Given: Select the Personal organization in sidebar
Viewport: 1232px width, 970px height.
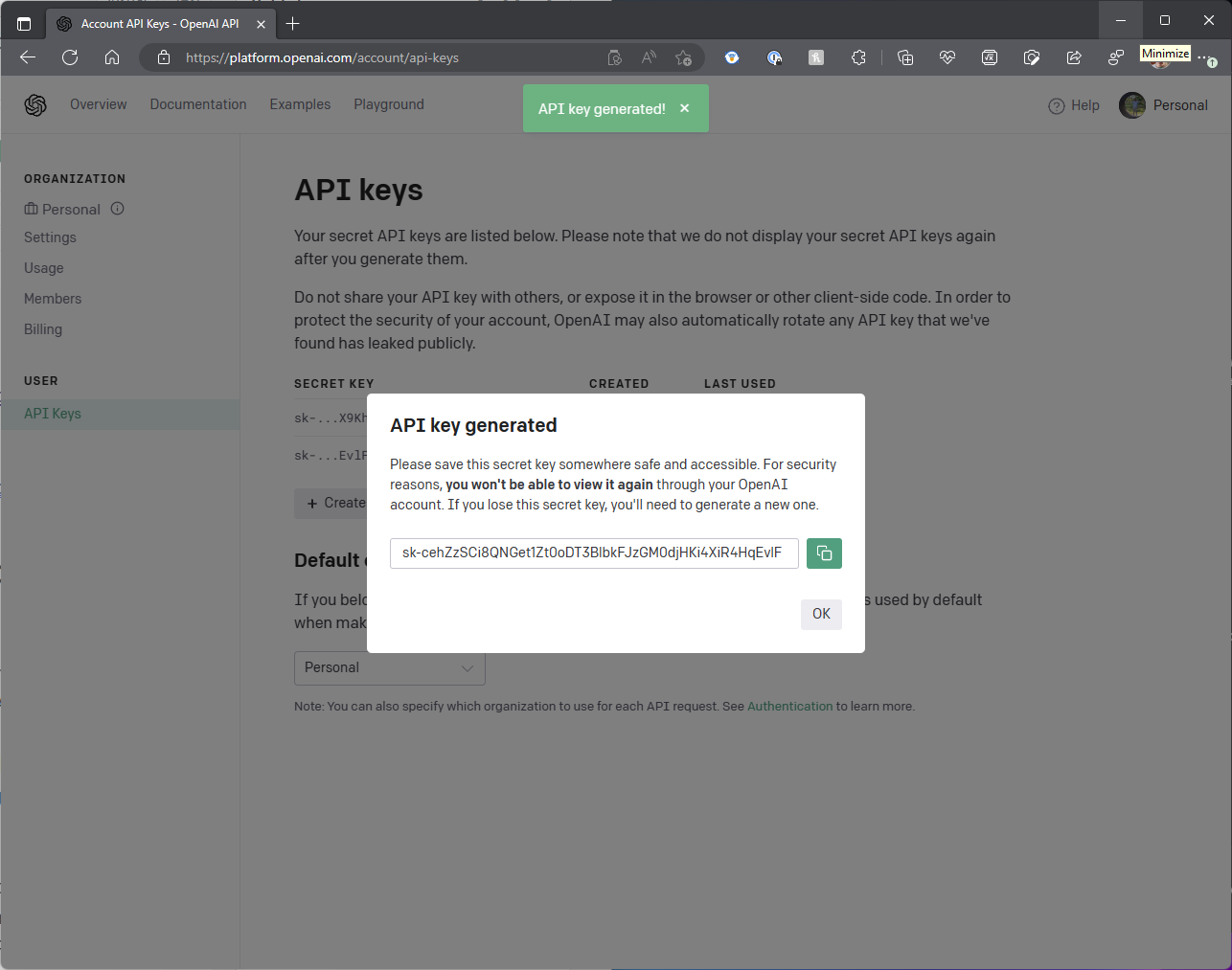Looking at the screenshot, I should (63, 209).
